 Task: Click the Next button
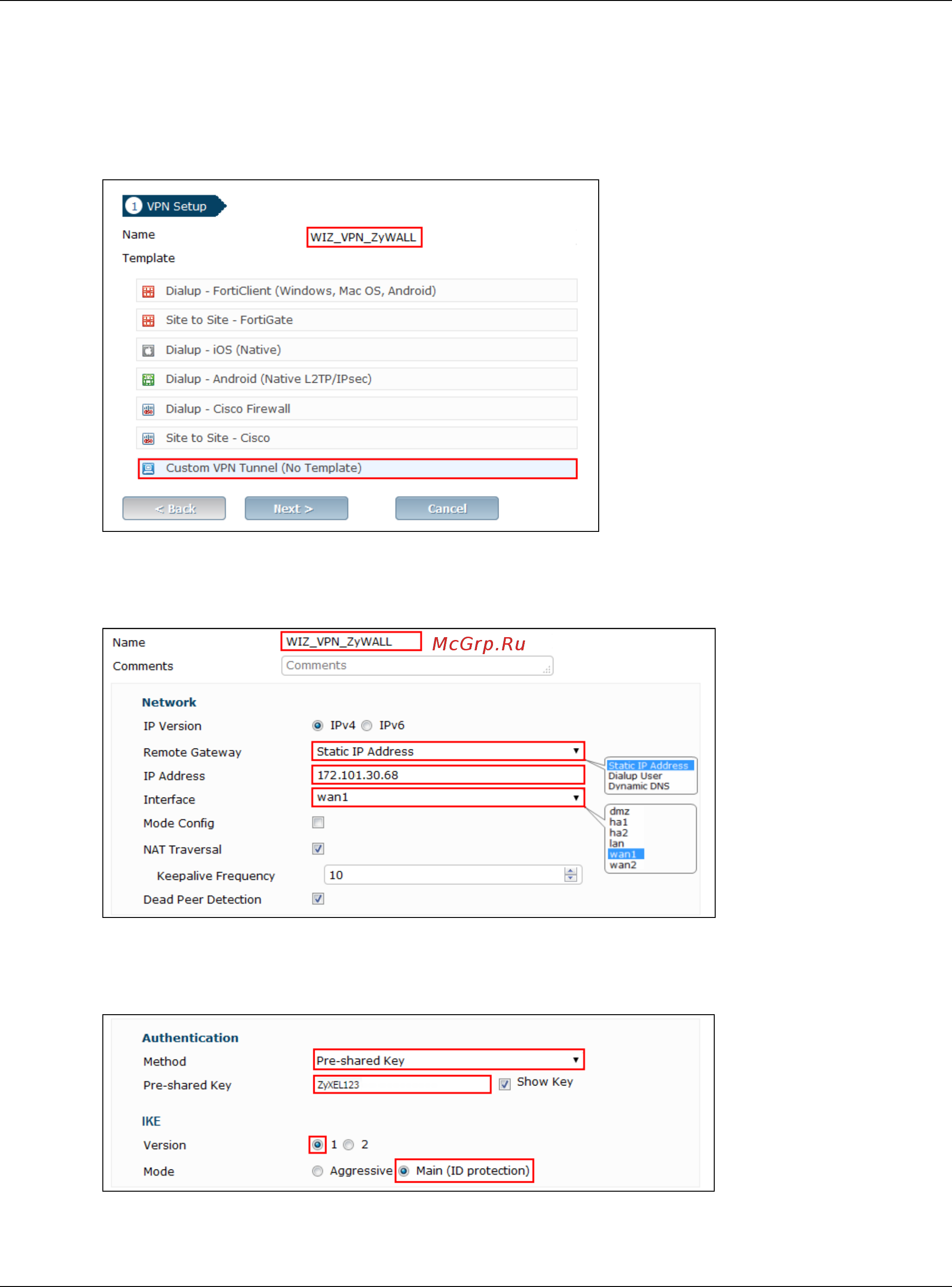(x=296, y=508)
